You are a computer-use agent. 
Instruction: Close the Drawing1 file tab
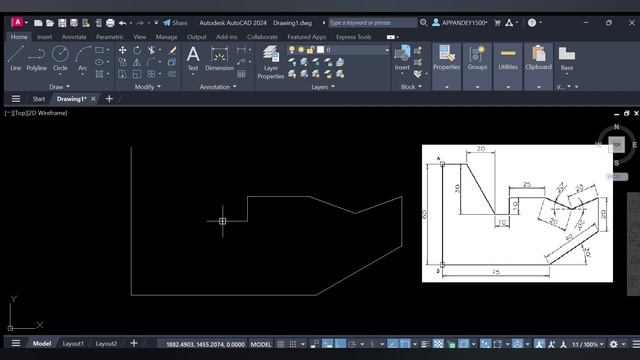[x=93, y=99]
